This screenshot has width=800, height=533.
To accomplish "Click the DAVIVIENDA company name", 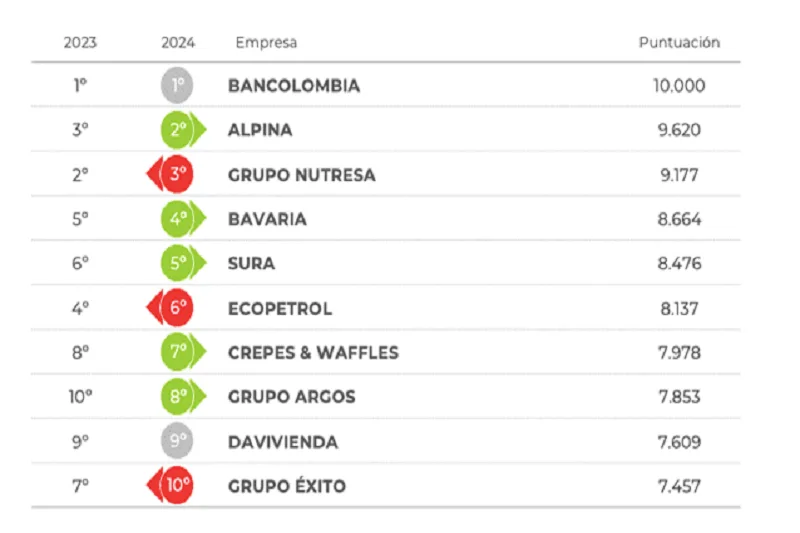I will tap(283, 441).
